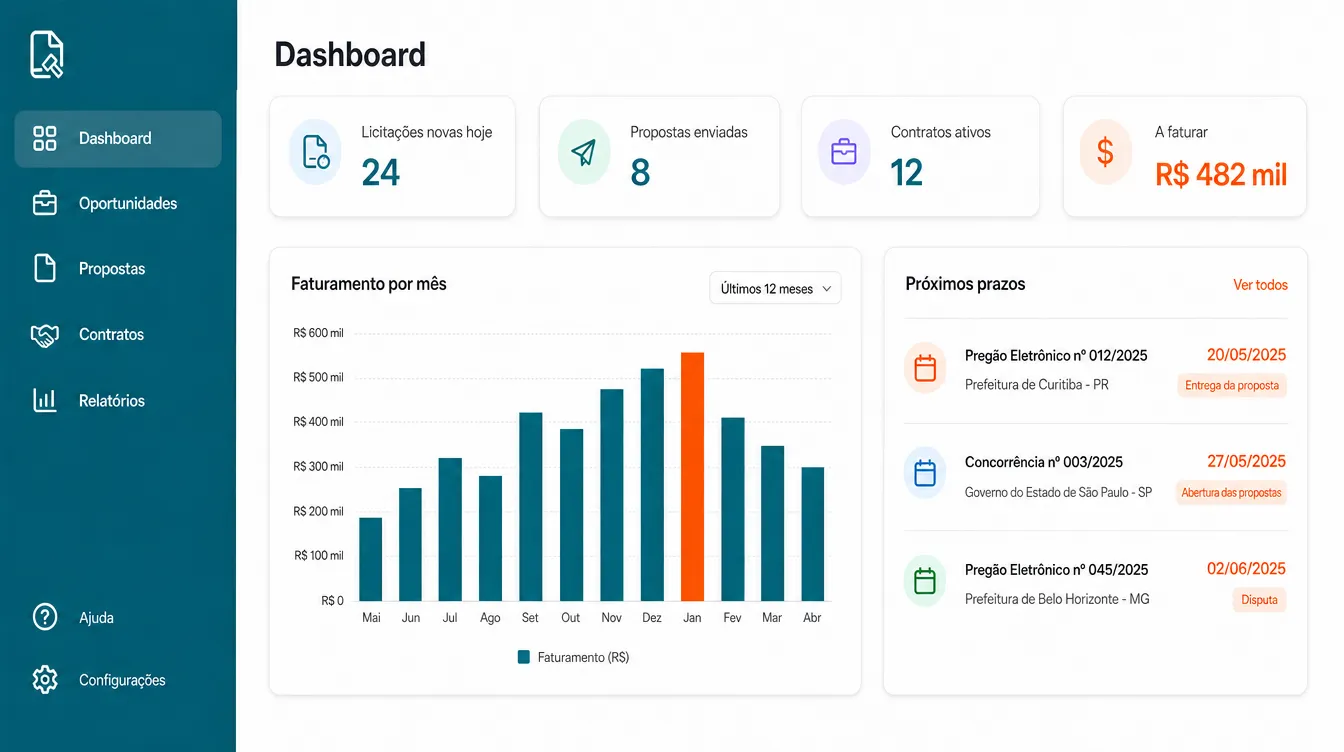
Task: Open the Propostas enviadas card
Action: pyautogui.click(x=659, y=157)
